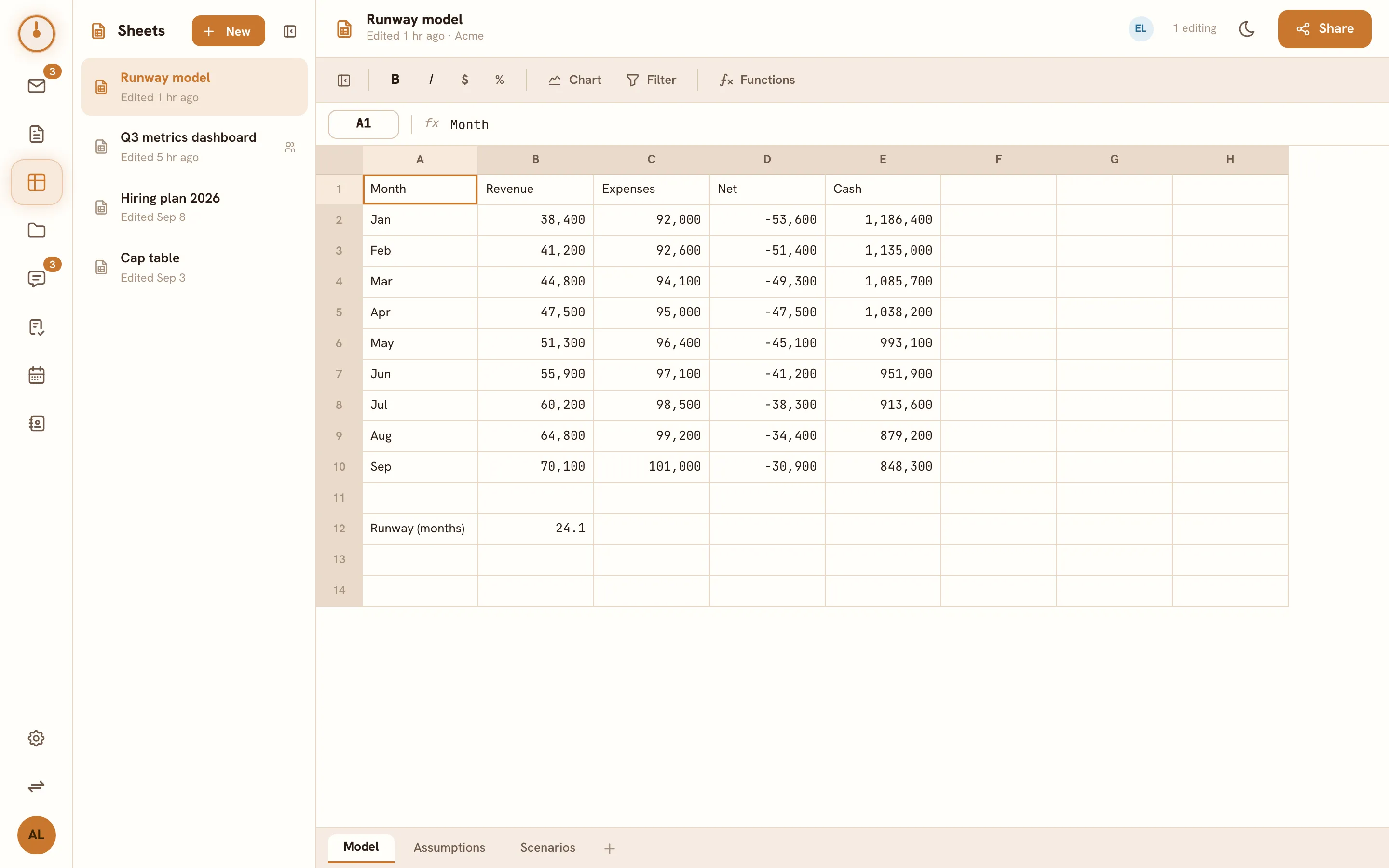Viewport: 1389px width, 868px height.
Task: Select the cell with 38,400
Action: pos(535,220)
